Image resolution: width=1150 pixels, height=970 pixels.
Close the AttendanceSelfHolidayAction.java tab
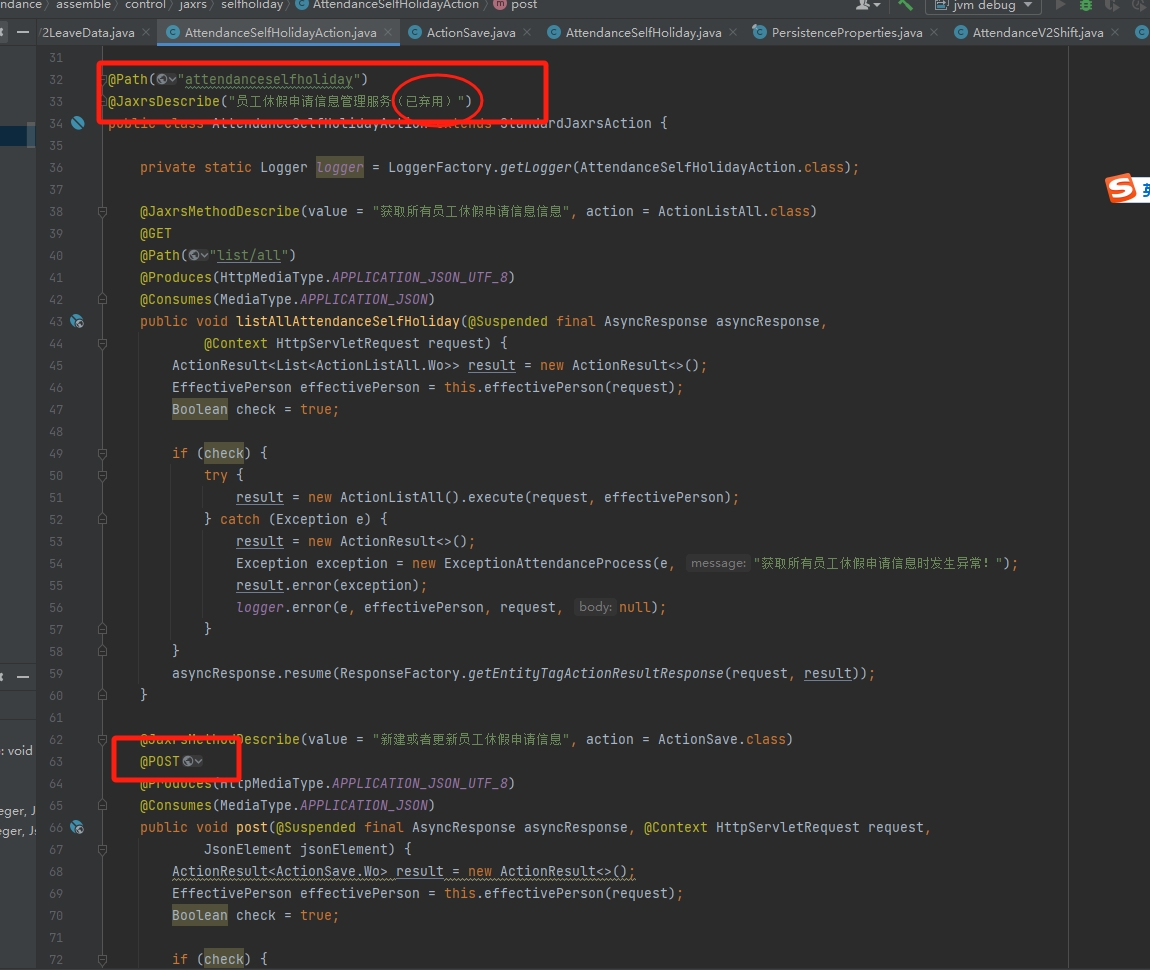388,32
